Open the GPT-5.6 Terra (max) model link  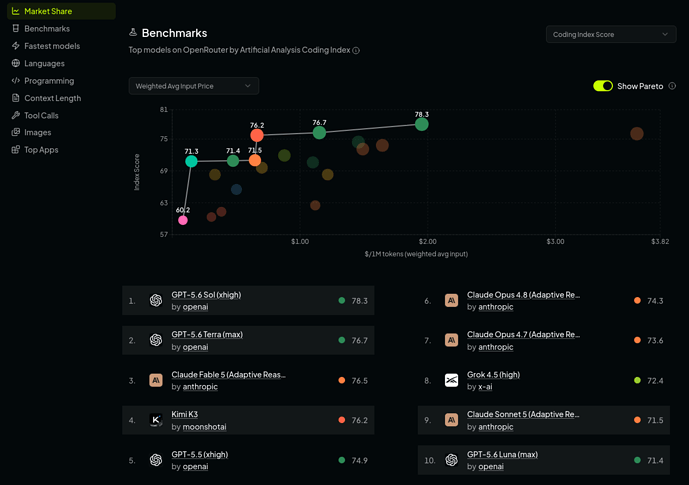coord(207,335)
